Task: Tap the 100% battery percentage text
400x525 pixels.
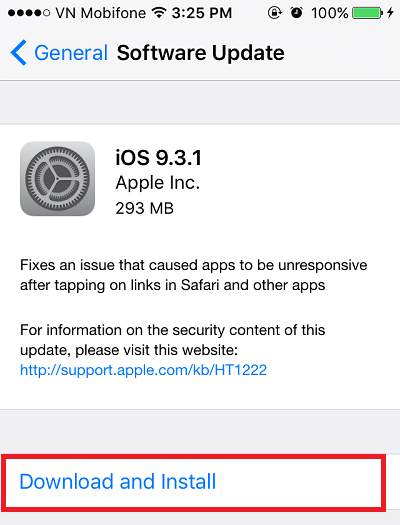Action: [x=330, y=13]
